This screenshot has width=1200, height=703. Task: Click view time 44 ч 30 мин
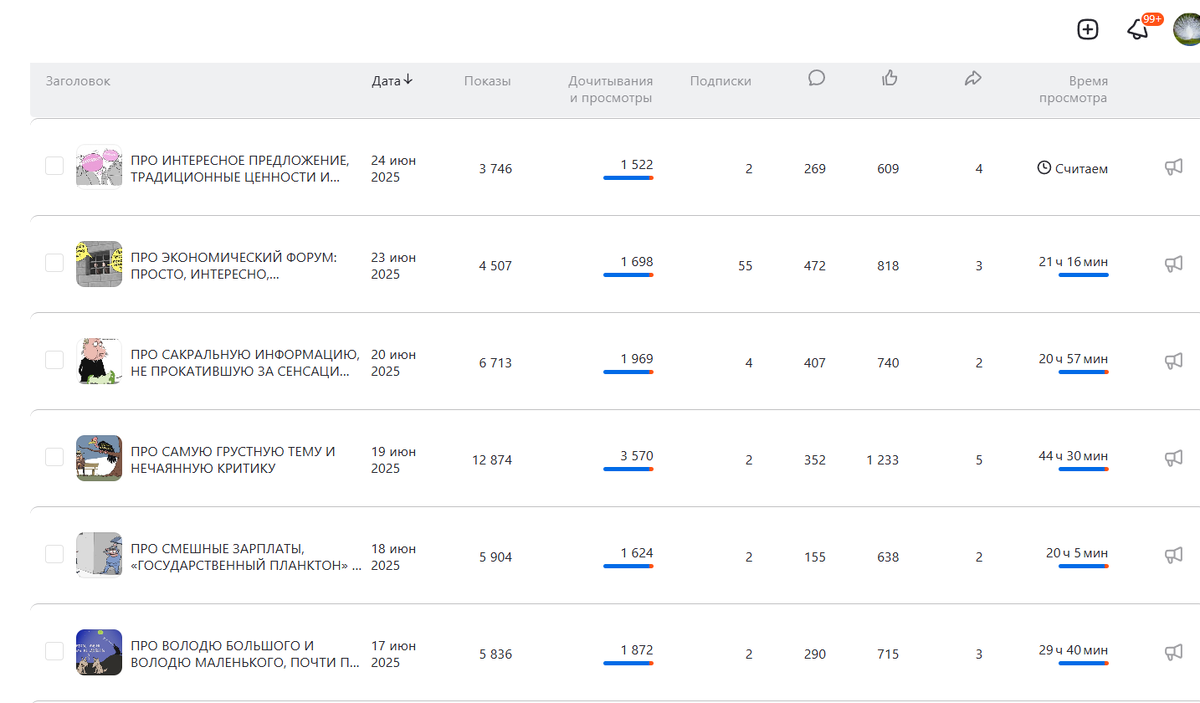[1073, 456]
